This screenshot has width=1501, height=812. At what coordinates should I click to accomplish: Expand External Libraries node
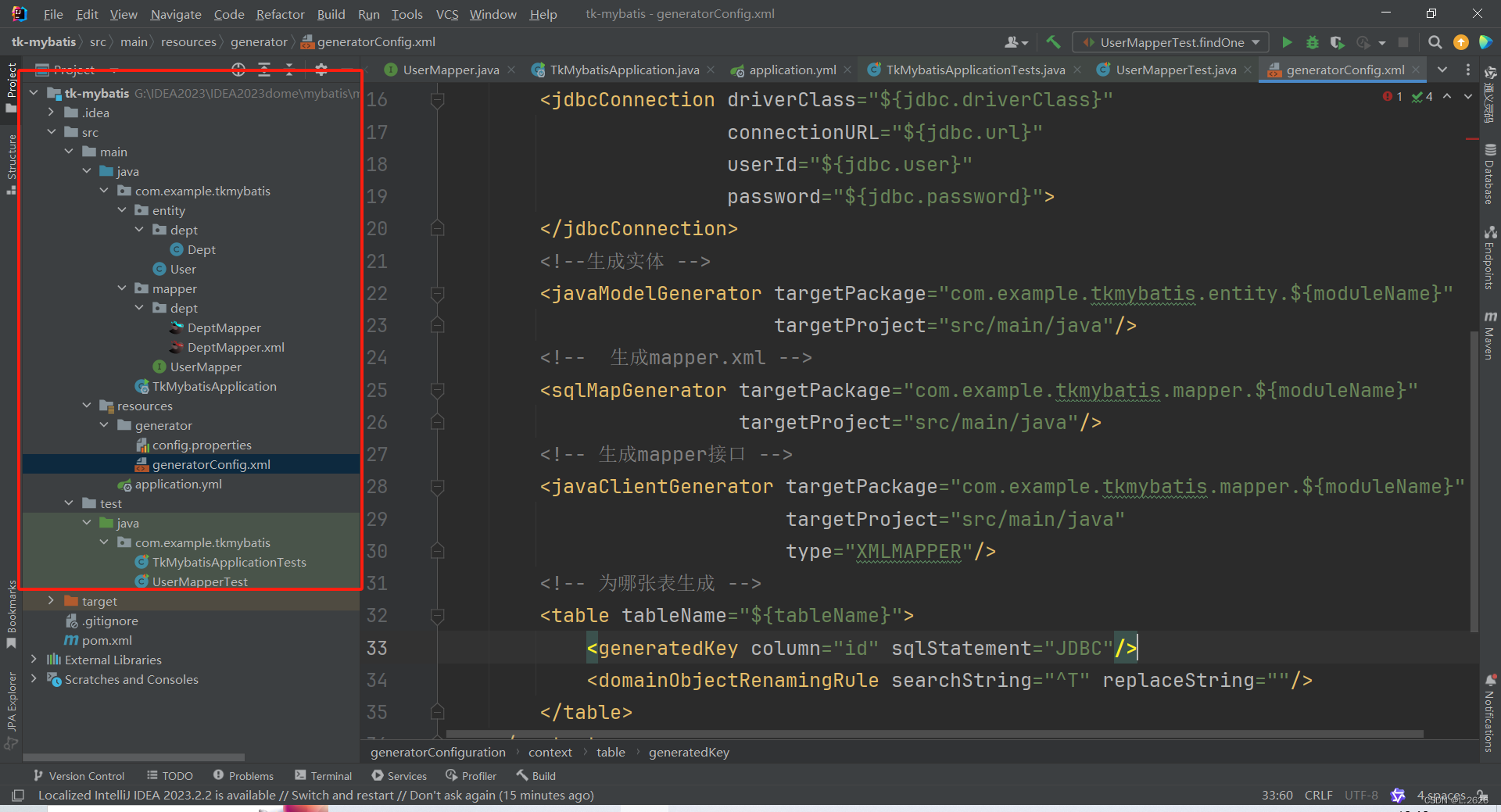(34, 660)
